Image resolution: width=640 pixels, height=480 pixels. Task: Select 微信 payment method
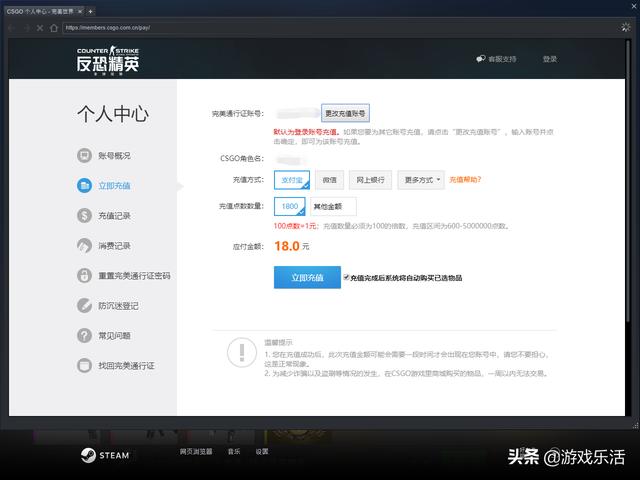pyautogui.click(x=329, y=180)
